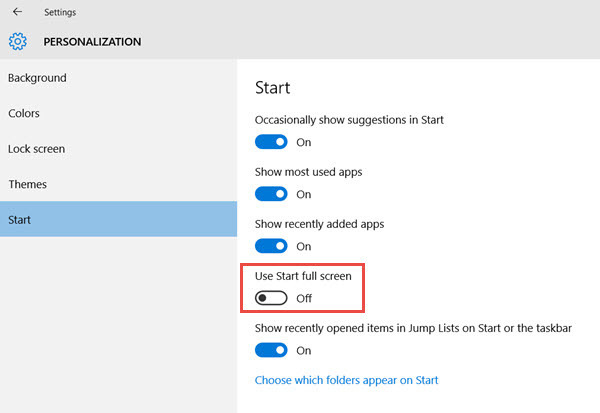Screen dimensions: 600x413
Task: Toggle off Show recently added apps switch
Action: click(x=271, y=246)
